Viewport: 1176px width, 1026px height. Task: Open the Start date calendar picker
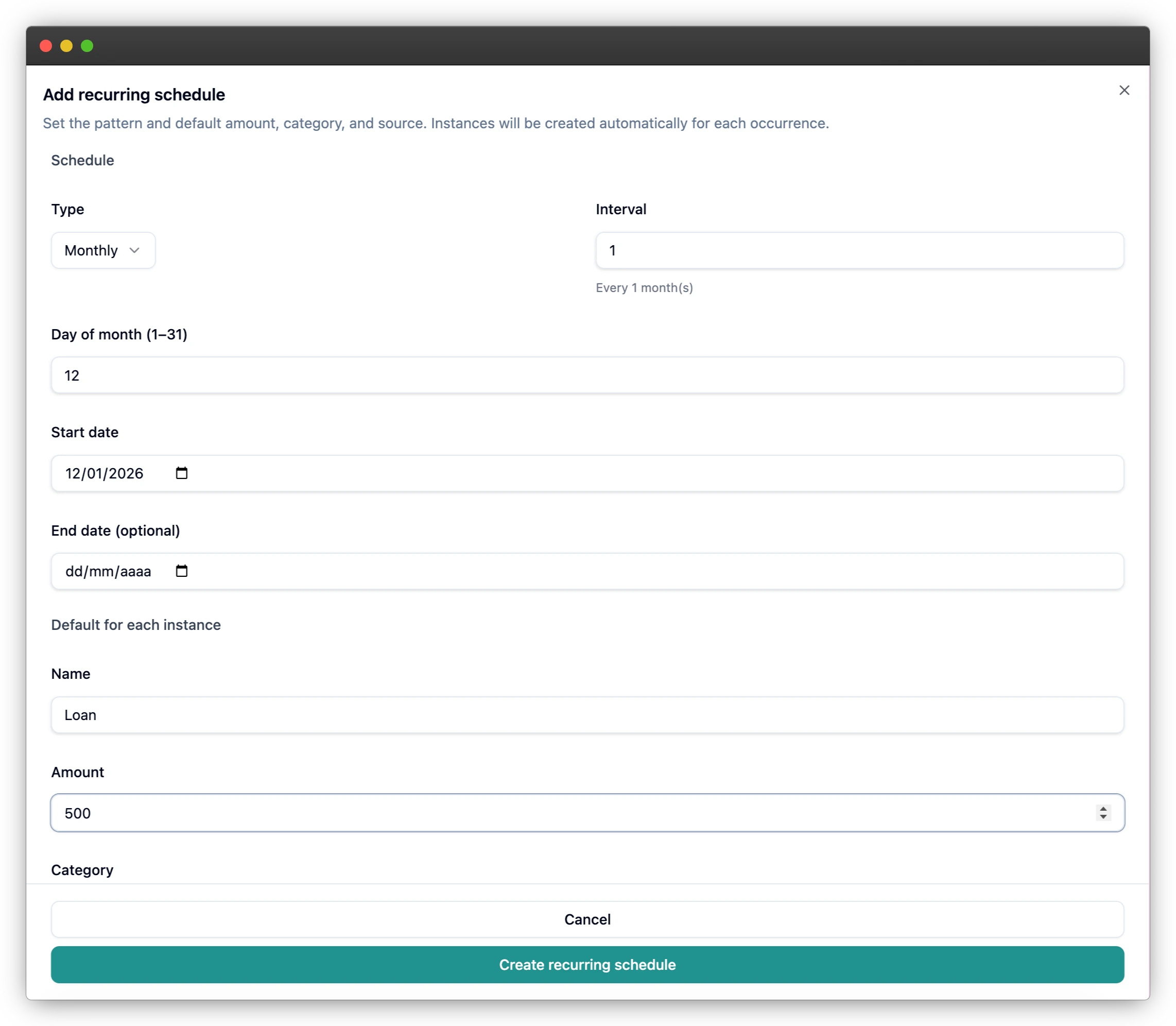181,473
